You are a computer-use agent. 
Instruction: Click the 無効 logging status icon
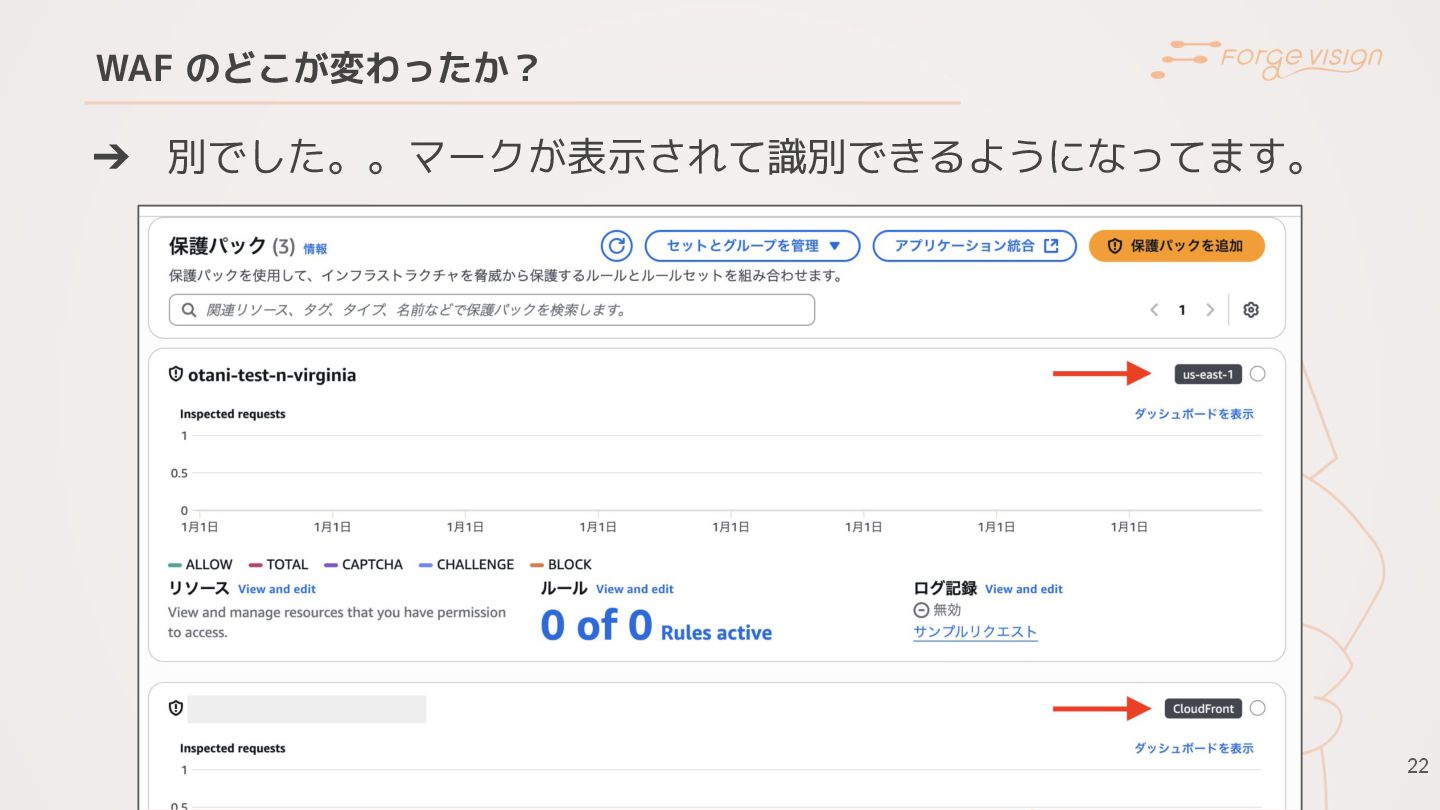(x=921, y=610)
